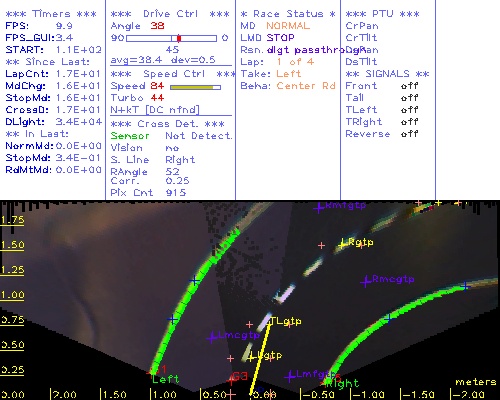Click the green Right lane label
The image size is (500, 400).
click(342, 384)
